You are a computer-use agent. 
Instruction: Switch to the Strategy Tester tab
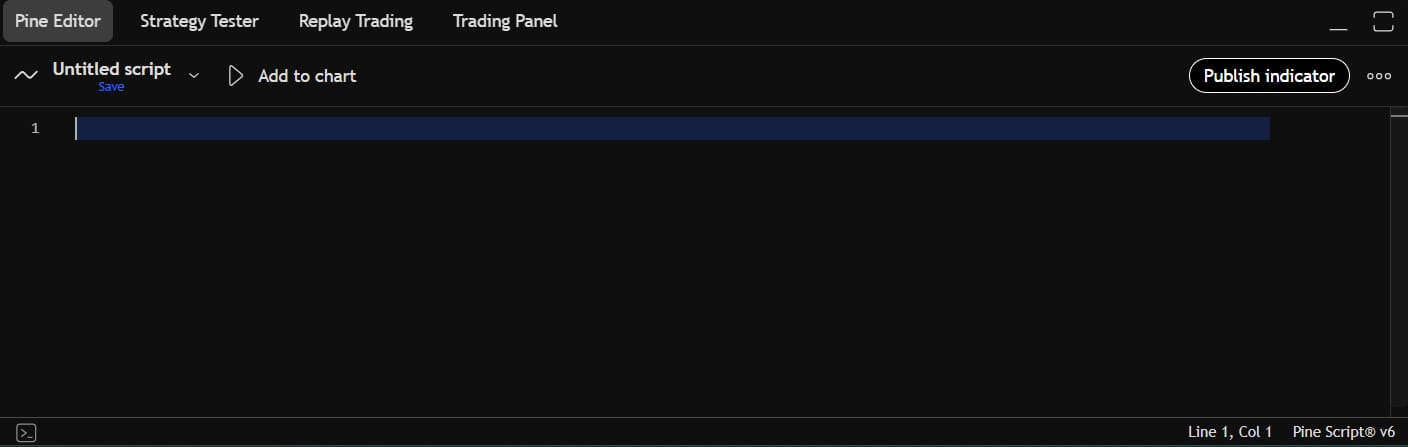pyautogui.click(x=199, y=21)
